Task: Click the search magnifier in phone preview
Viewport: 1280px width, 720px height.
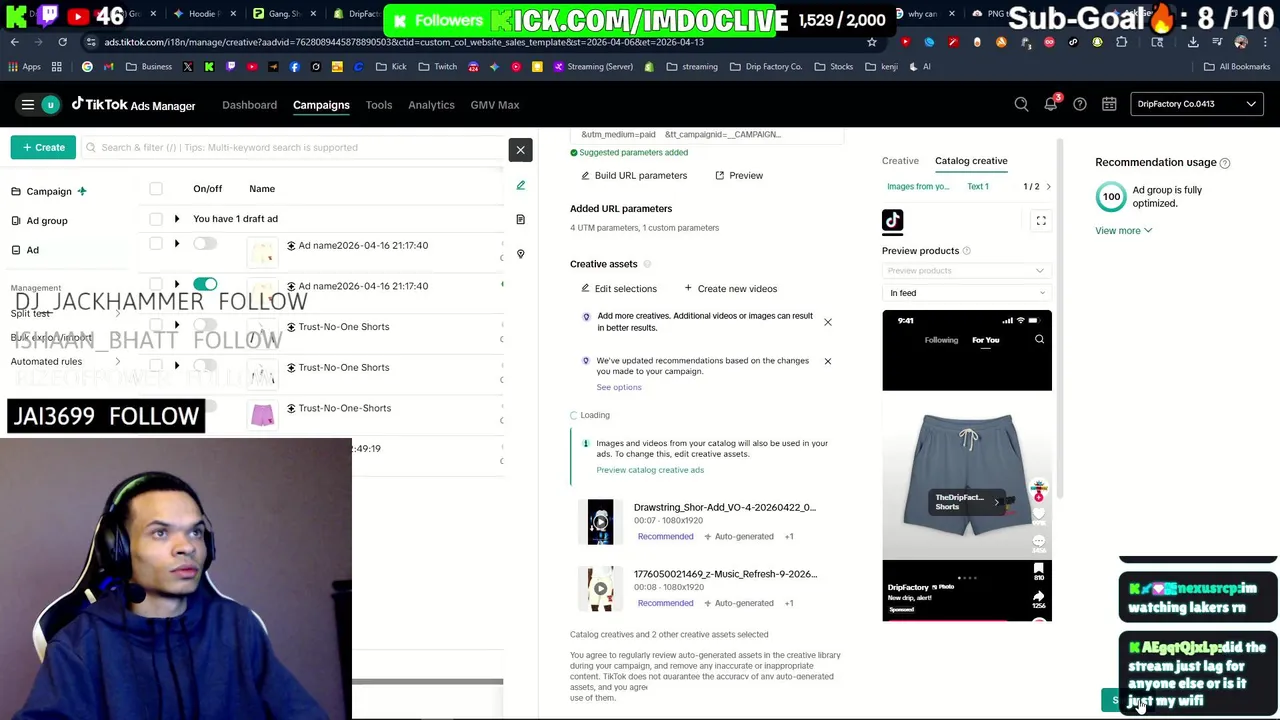Action: click(1039, 340)
